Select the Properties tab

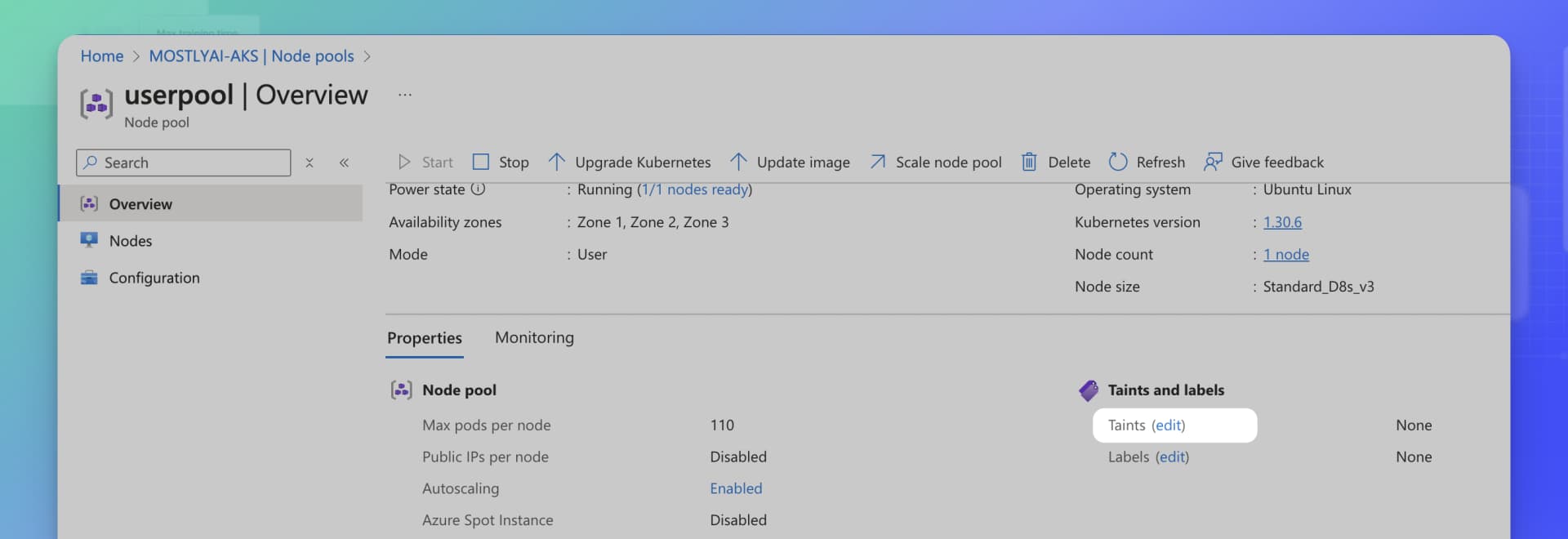[424, 338]
